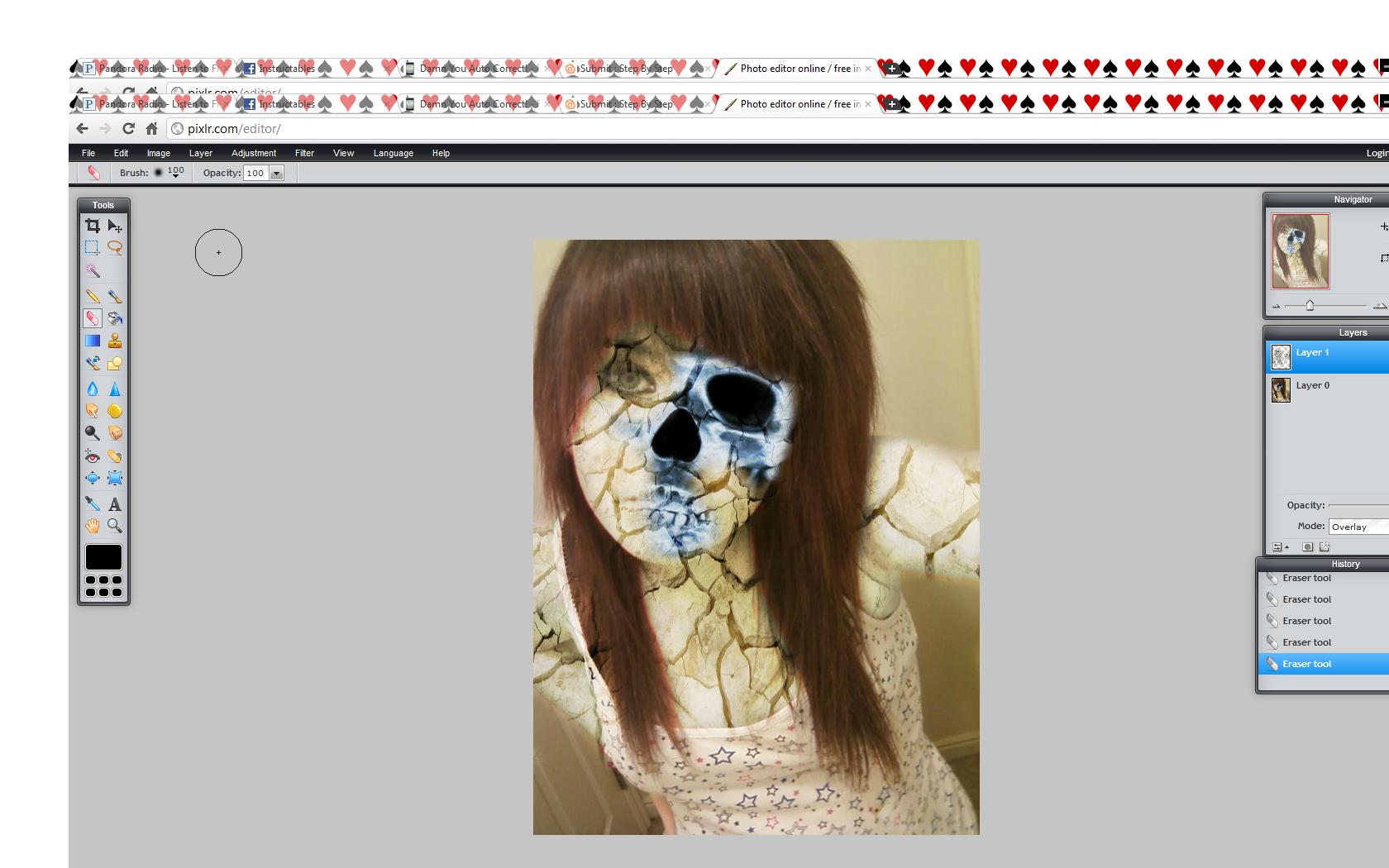1389x868 pixels.
Task: Select the Sharpen cone tool
Action: tap(115, 389)
